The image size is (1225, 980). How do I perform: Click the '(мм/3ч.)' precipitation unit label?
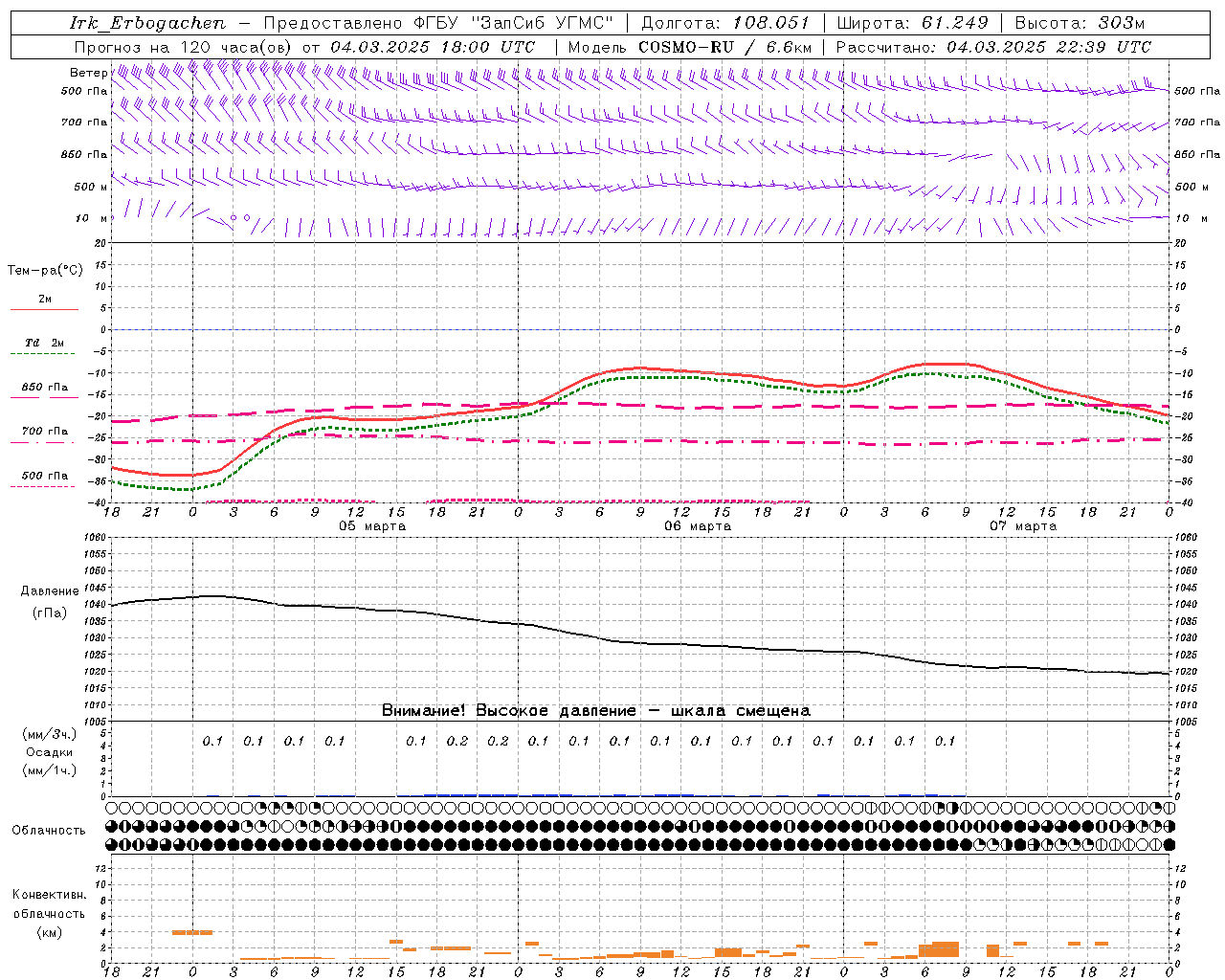[x=49, y=734]
